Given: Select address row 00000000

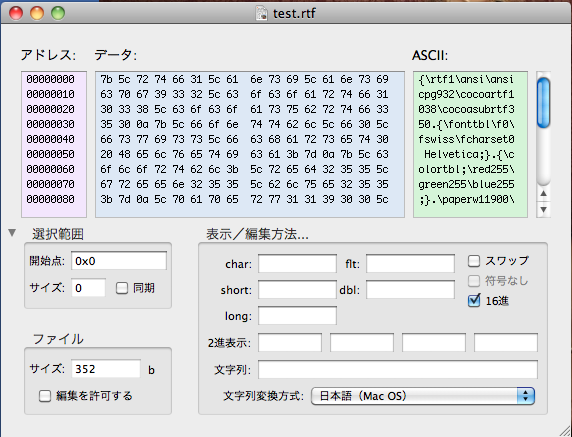Looking at the screenshot, I should [50, 79].
